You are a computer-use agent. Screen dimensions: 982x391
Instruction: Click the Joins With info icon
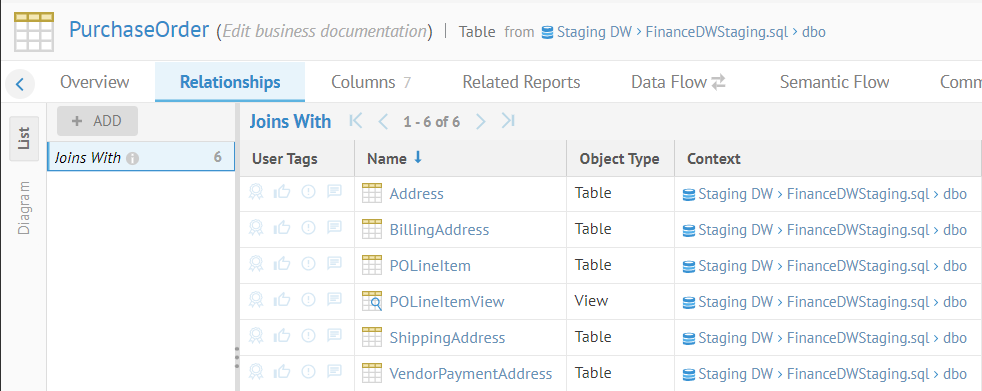pyautogui.click(x=132, y=159)
